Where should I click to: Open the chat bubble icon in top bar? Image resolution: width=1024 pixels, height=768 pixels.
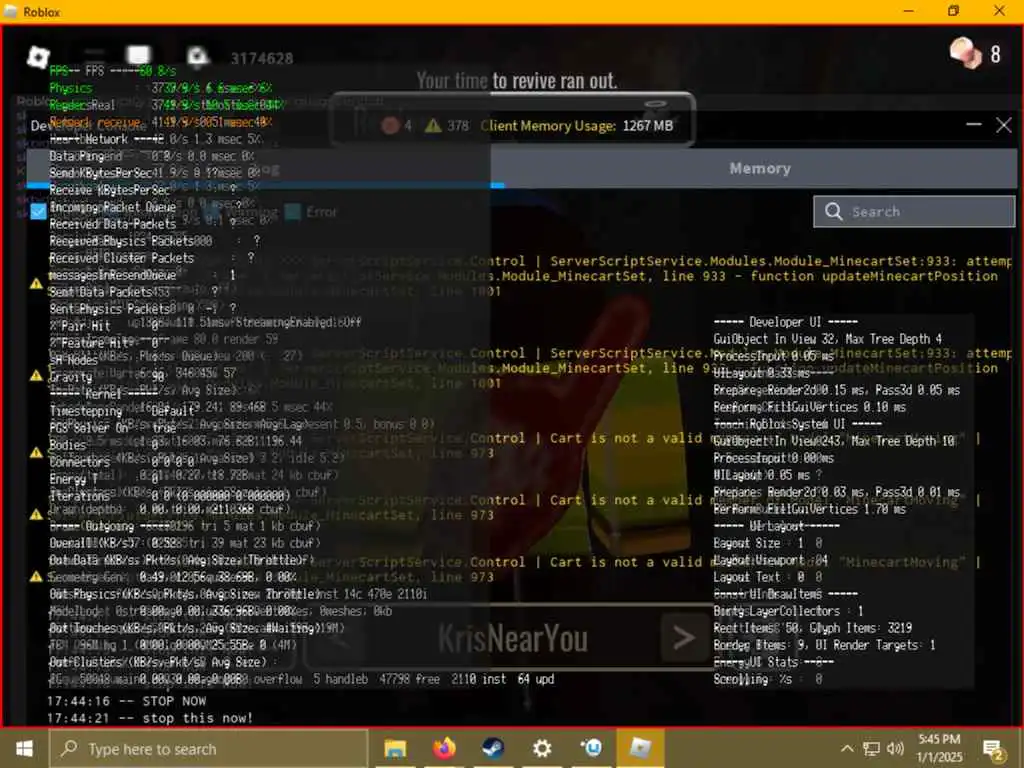[x=138, y=56]
